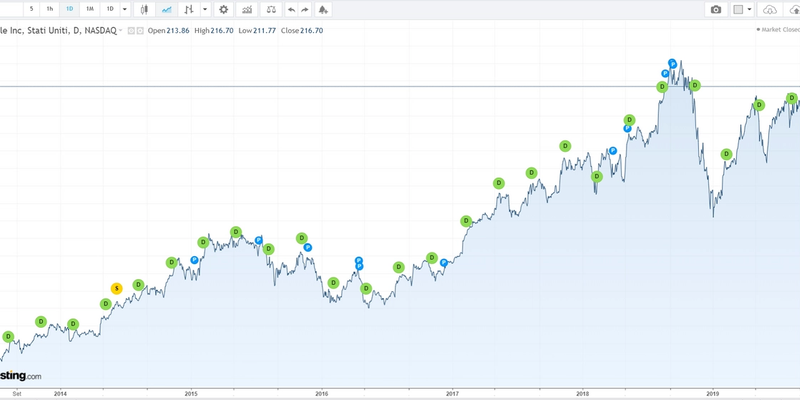Click the 2019 label on the time axis

tap(713, 393)
